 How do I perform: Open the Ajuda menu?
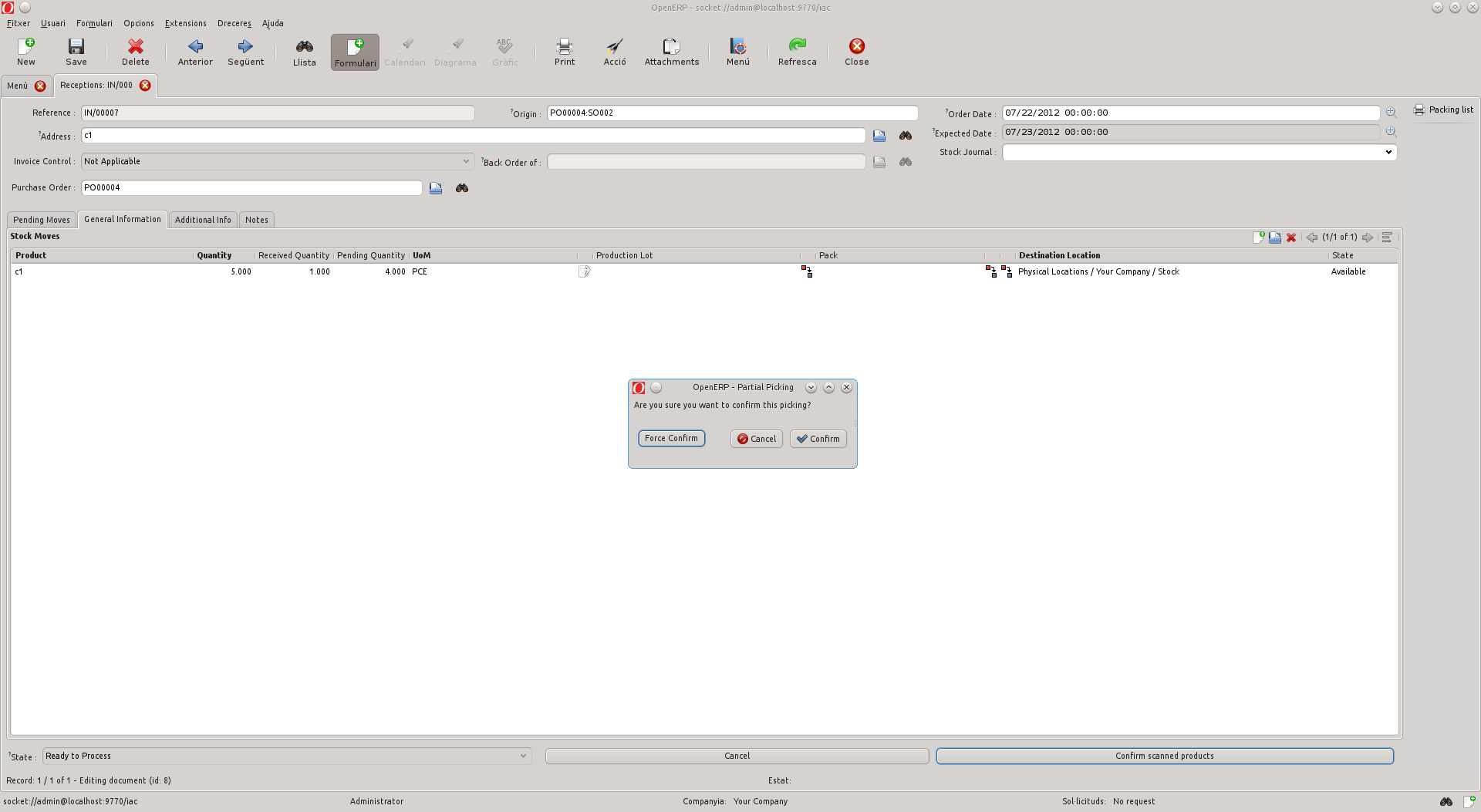(x=273, y=23)
